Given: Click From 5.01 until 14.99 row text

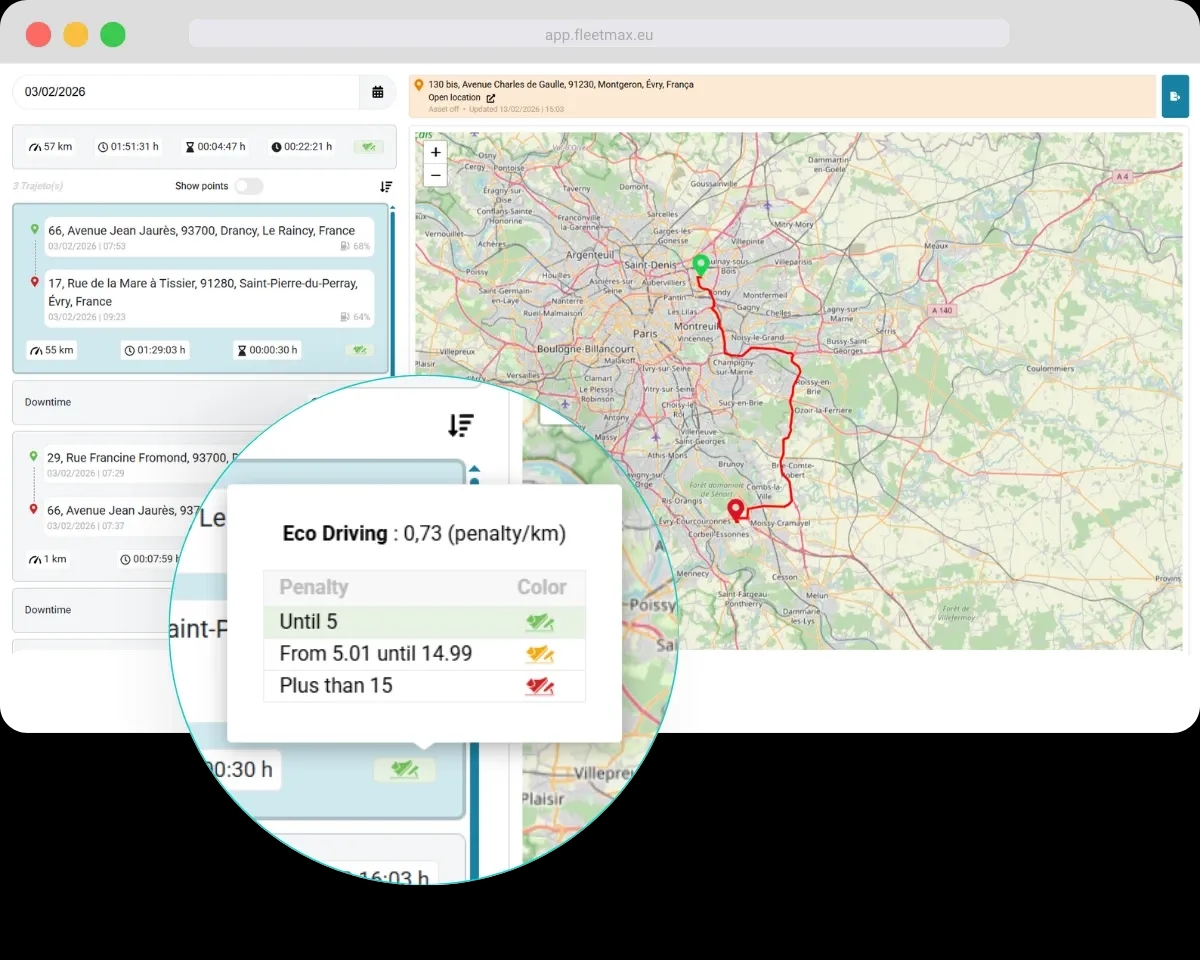Looking at the screenshot, I should (376, 654).
